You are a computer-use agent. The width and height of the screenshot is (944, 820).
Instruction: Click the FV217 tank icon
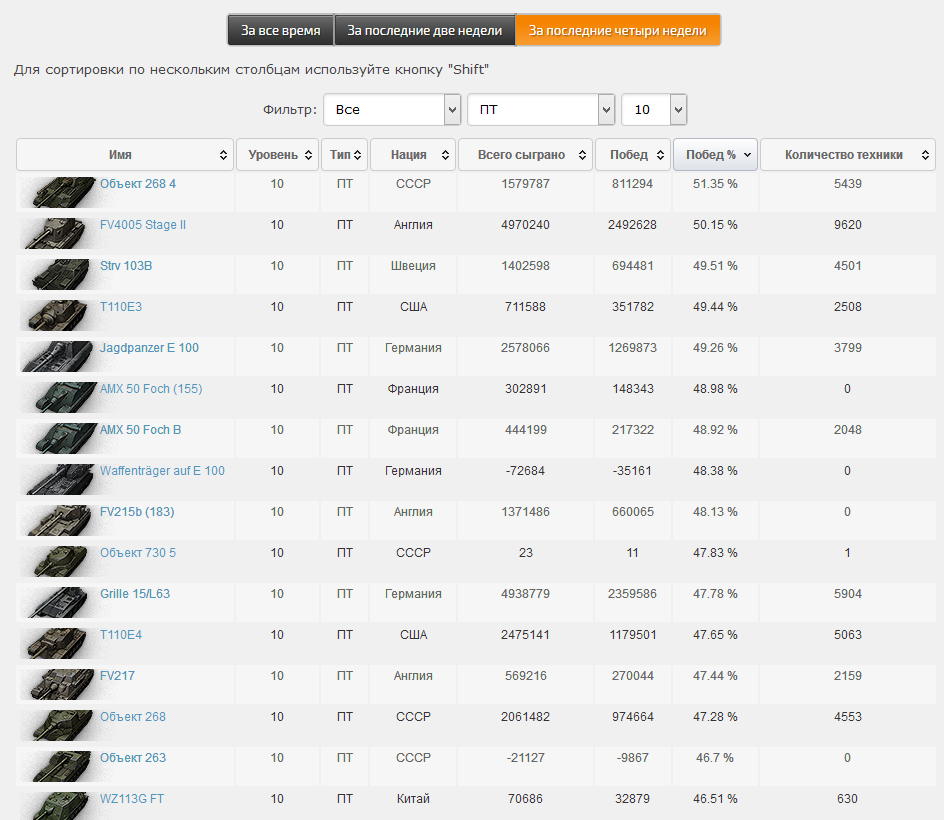point(58,684)
